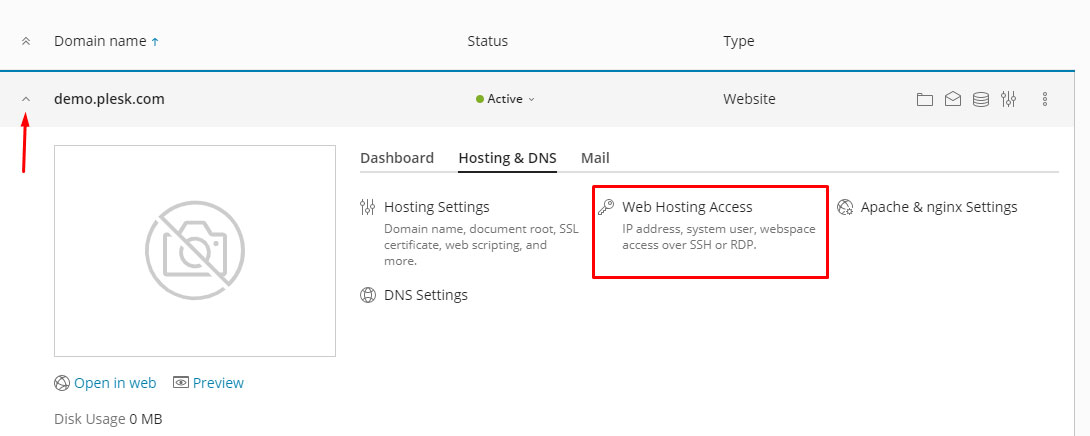Open Apache & nginx Settings
This screenshot has width=1090, height=436.
tap(938, 207)
